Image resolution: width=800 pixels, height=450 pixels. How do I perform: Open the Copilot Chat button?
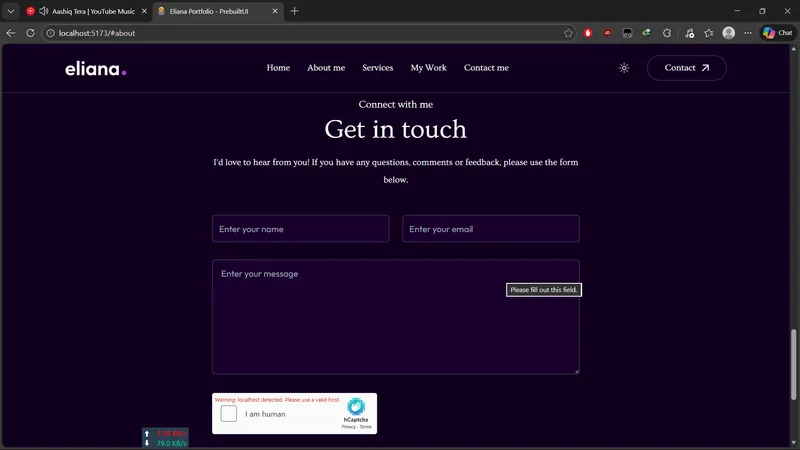pyautogui.click(x=776, y=33)
